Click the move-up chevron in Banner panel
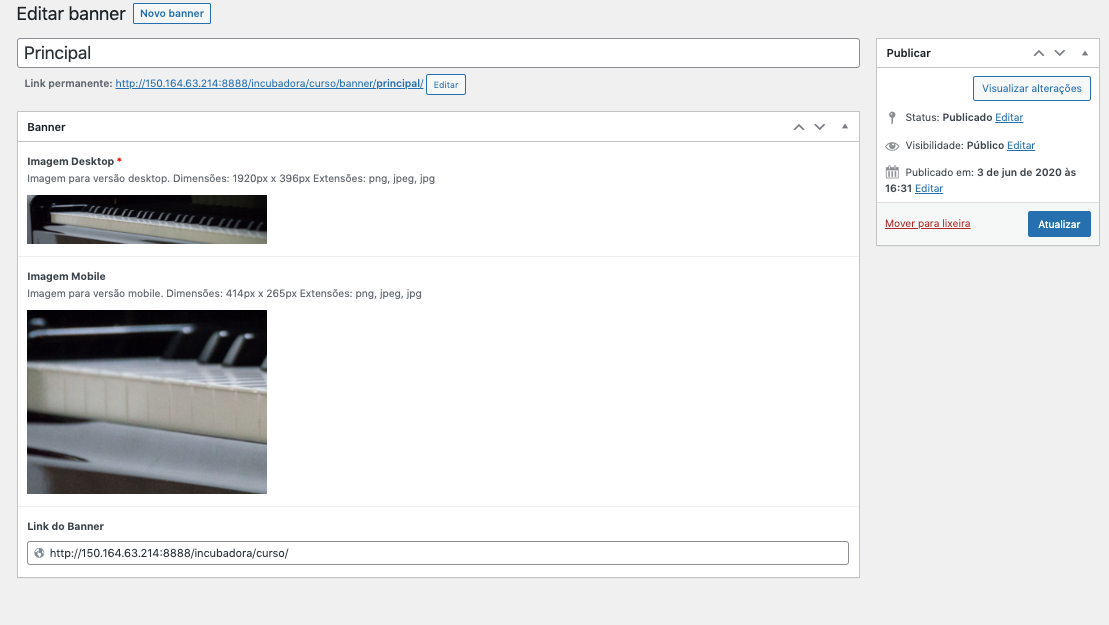The width and height of the screenshot is (1109, 625). click(798, 127)
